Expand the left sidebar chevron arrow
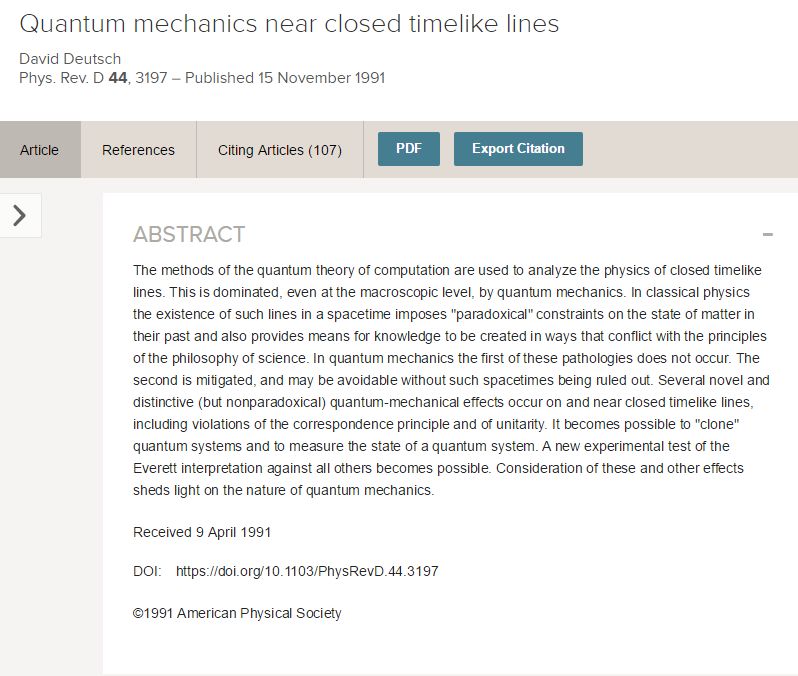The width and height of the screenshot is (798, 676). (x=20, y=215)
